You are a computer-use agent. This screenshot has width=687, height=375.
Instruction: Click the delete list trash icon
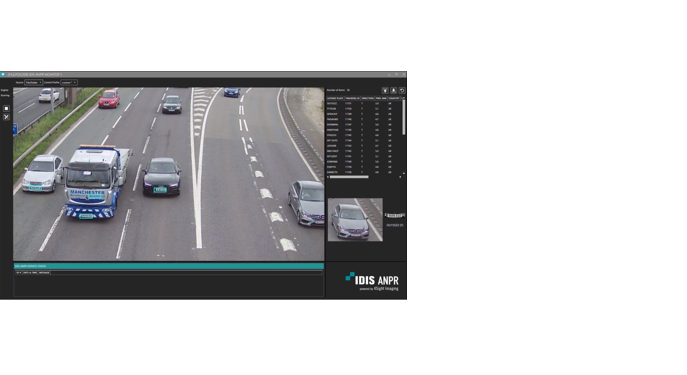pyautogui.click(x=385, y=90)
